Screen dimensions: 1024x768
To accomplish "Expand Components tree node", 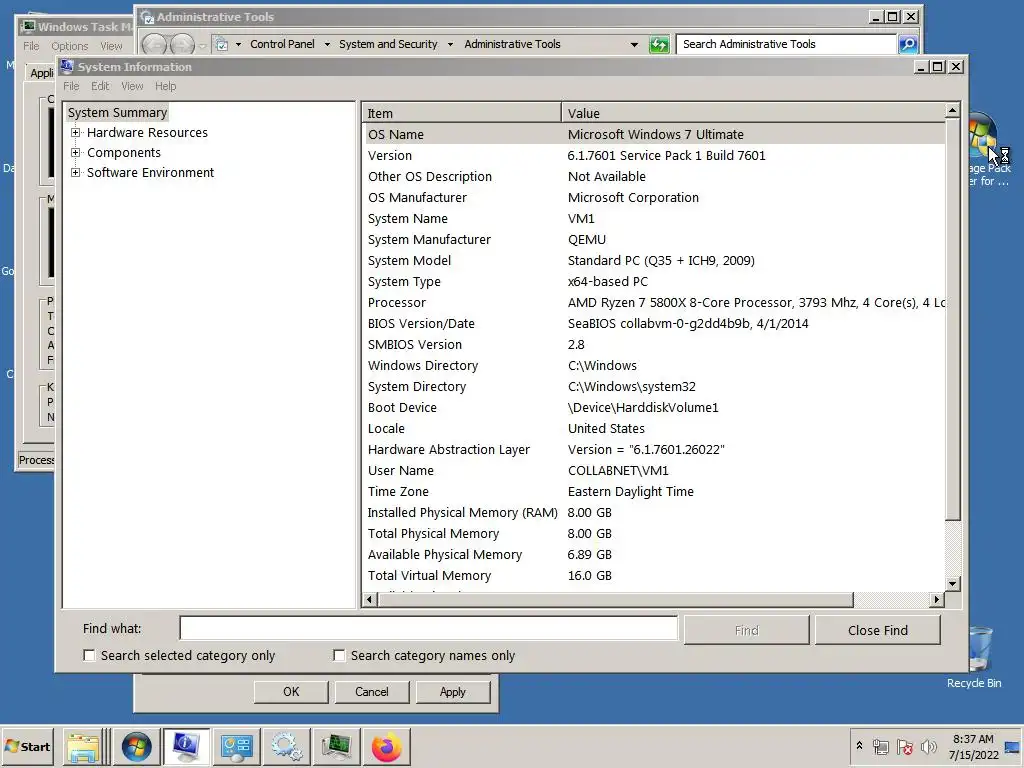I will coord(76,153).
